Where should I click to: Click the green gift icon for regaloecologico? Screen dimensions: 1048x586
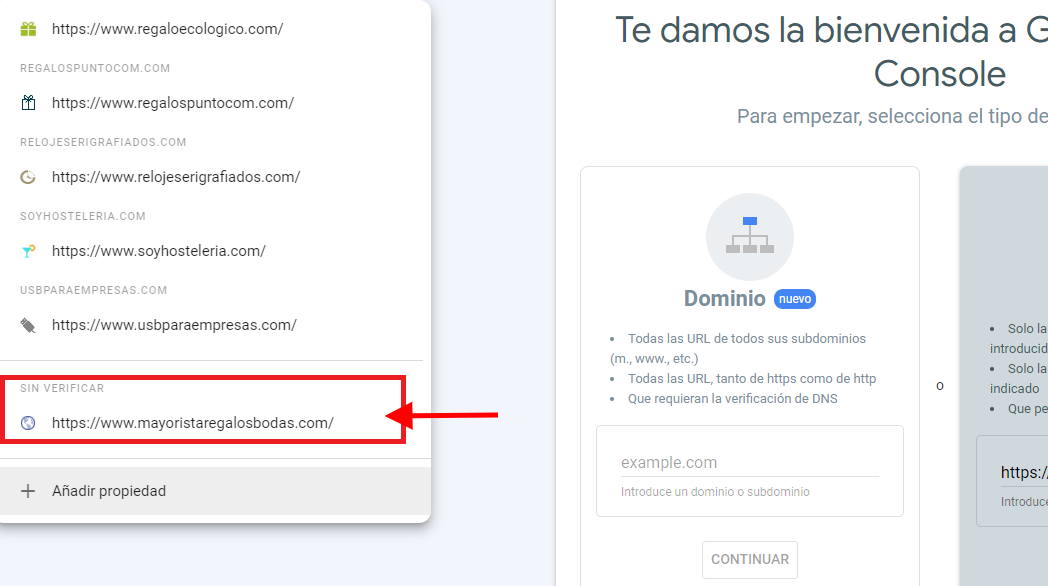[28, 29]
